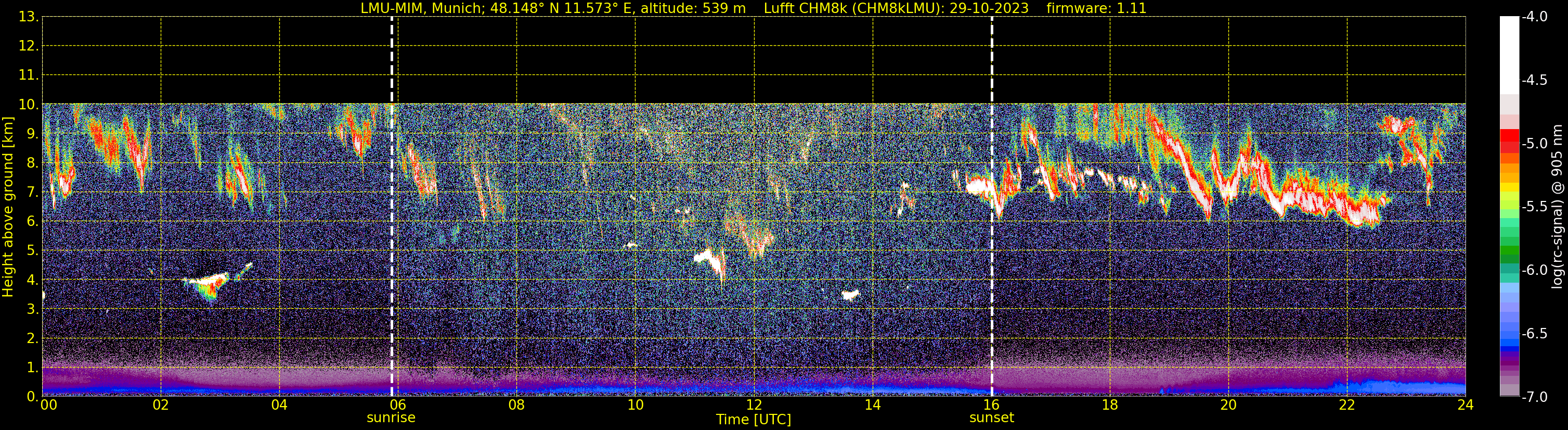Click the 'firmware: 1.11' text
This screenshot has width=1568, height=430.
tap(1096, 8)
